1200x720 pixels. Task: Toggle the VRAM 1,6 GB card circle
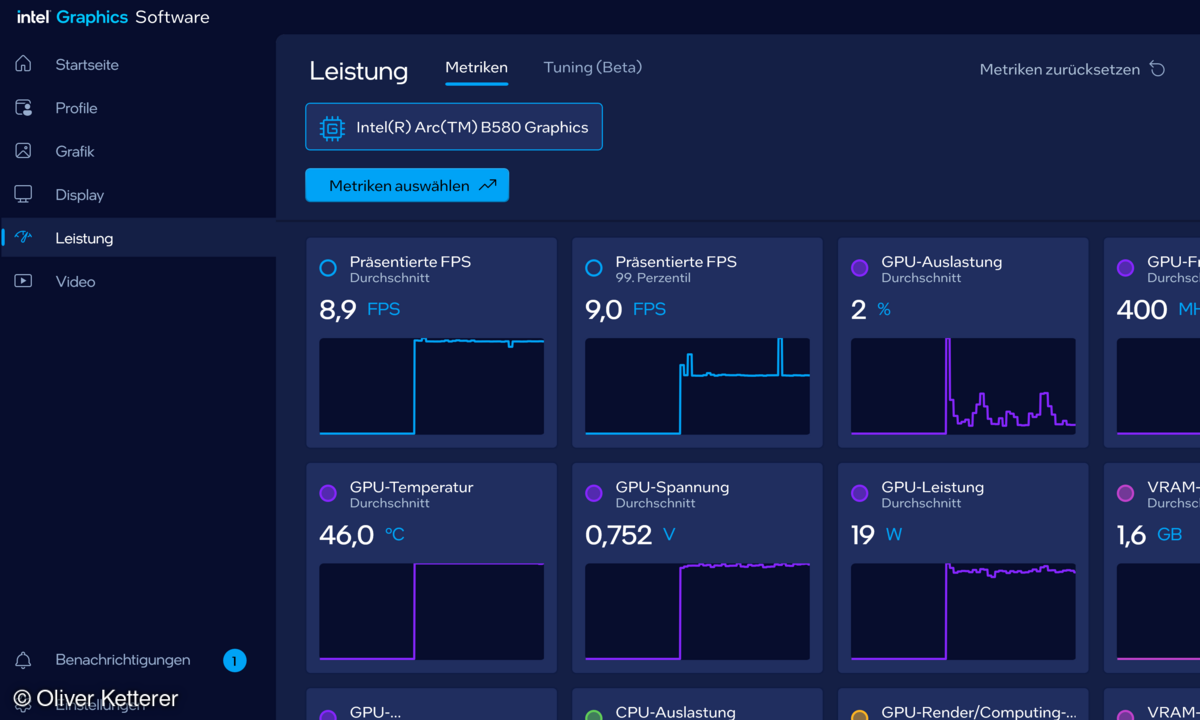(1125, 493)
